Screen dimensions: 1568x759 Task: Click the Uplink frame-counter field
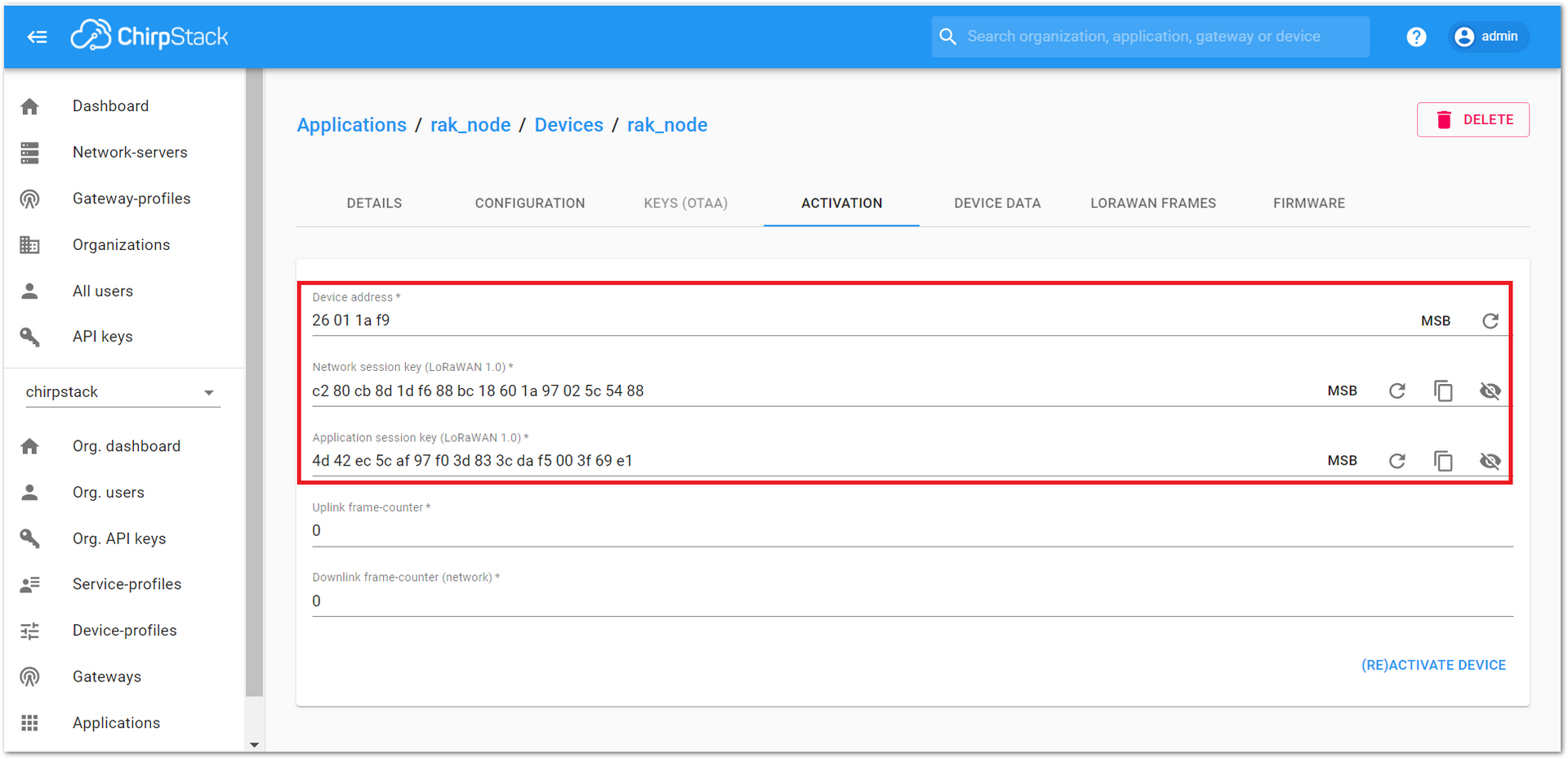(912, 531)
